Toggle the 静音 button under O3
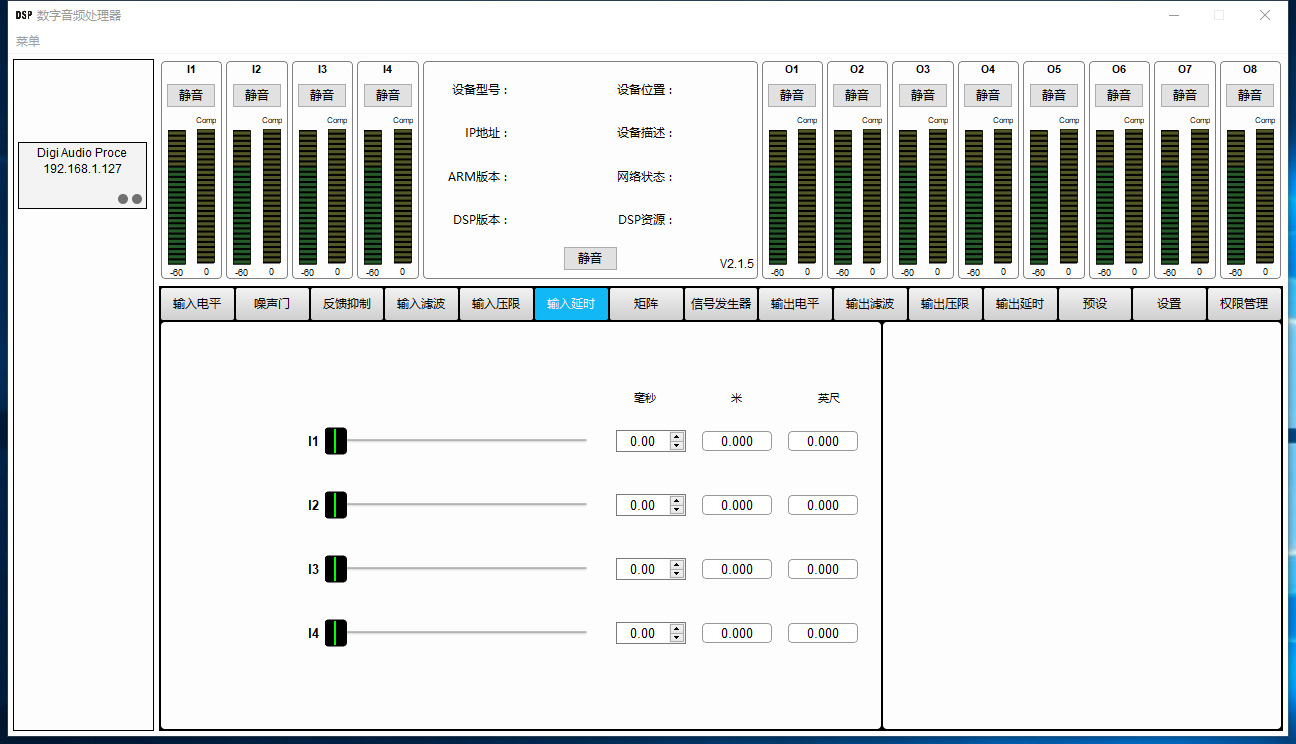 click(x=923, y=95)
